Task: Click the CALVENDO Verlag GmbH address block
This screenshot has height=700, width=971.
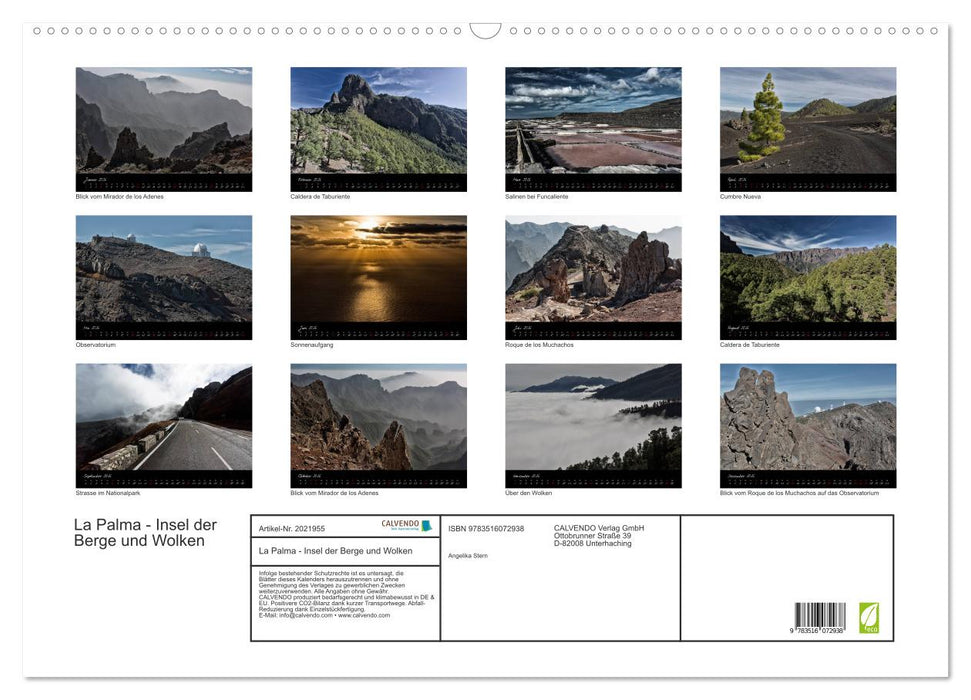Action: coord(597,536)
